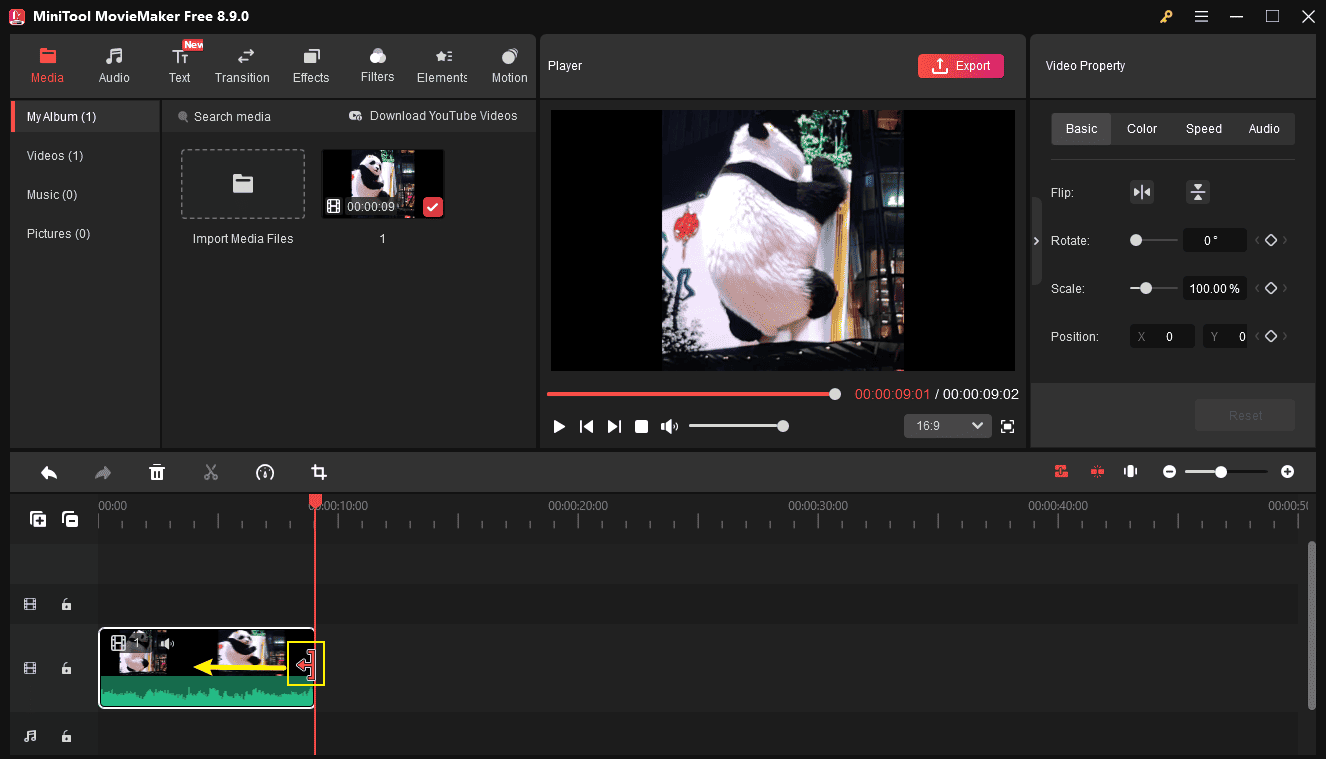Switch to the Color property tab
The height and width of the screenshot is (759, 1326).
(1142, 129)
